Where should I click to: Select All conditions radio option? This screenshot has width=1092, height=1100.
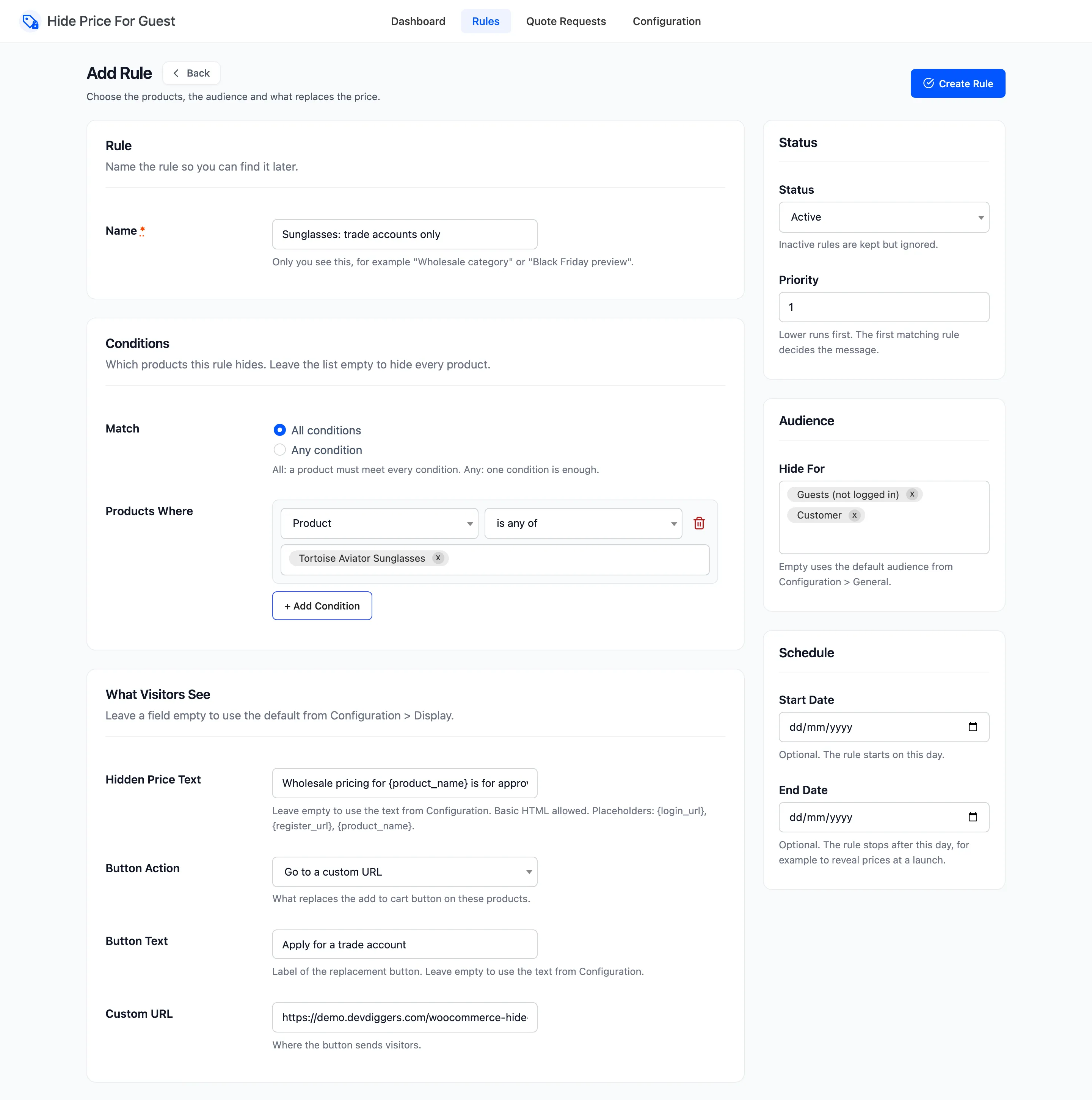click(280, 430)
